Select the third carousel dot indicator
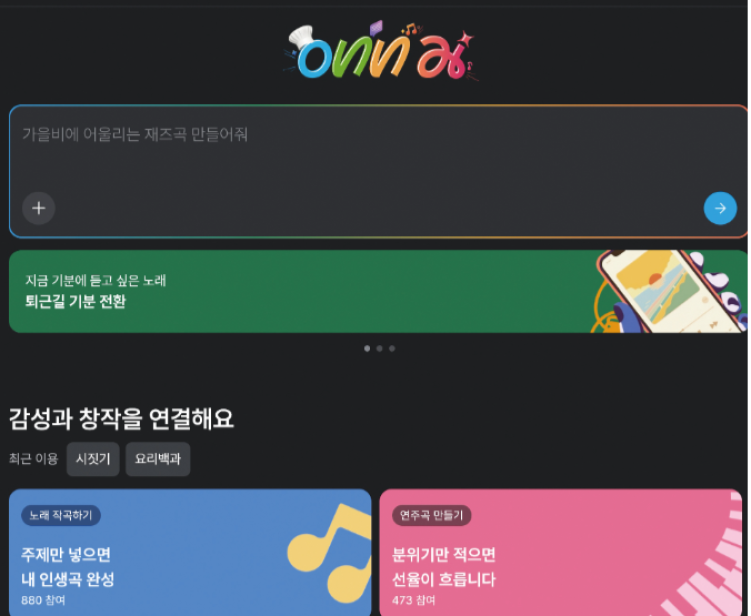This screenshot has width=751, height=616. pyautogui.click(x=392, y=348)
